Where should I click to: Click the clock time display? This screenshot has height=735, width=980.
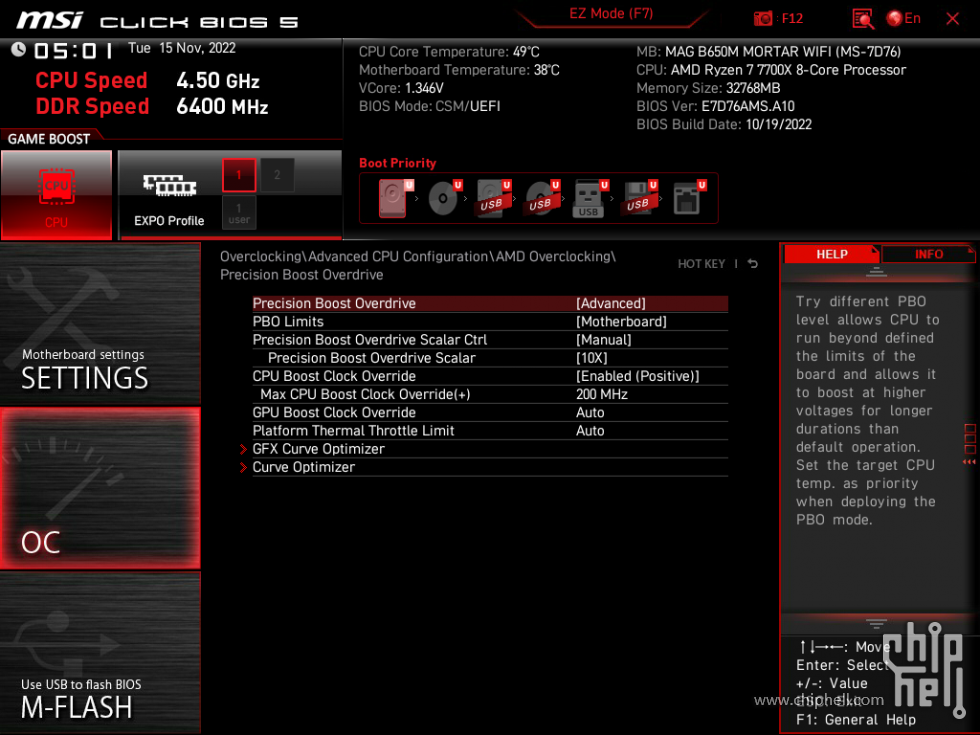click(73, 50)
